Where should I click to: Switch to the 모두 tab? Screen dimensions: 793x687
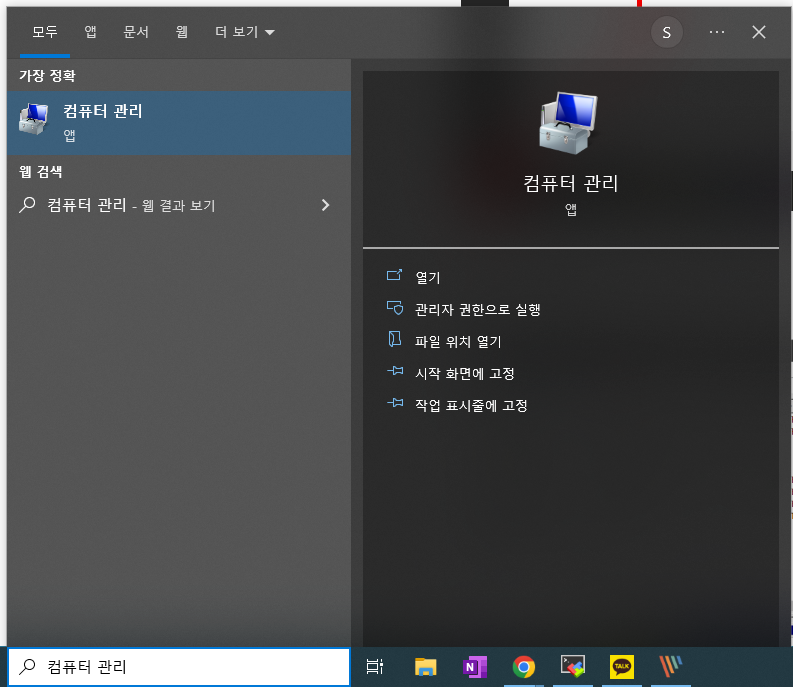click(x=45, y=32)
